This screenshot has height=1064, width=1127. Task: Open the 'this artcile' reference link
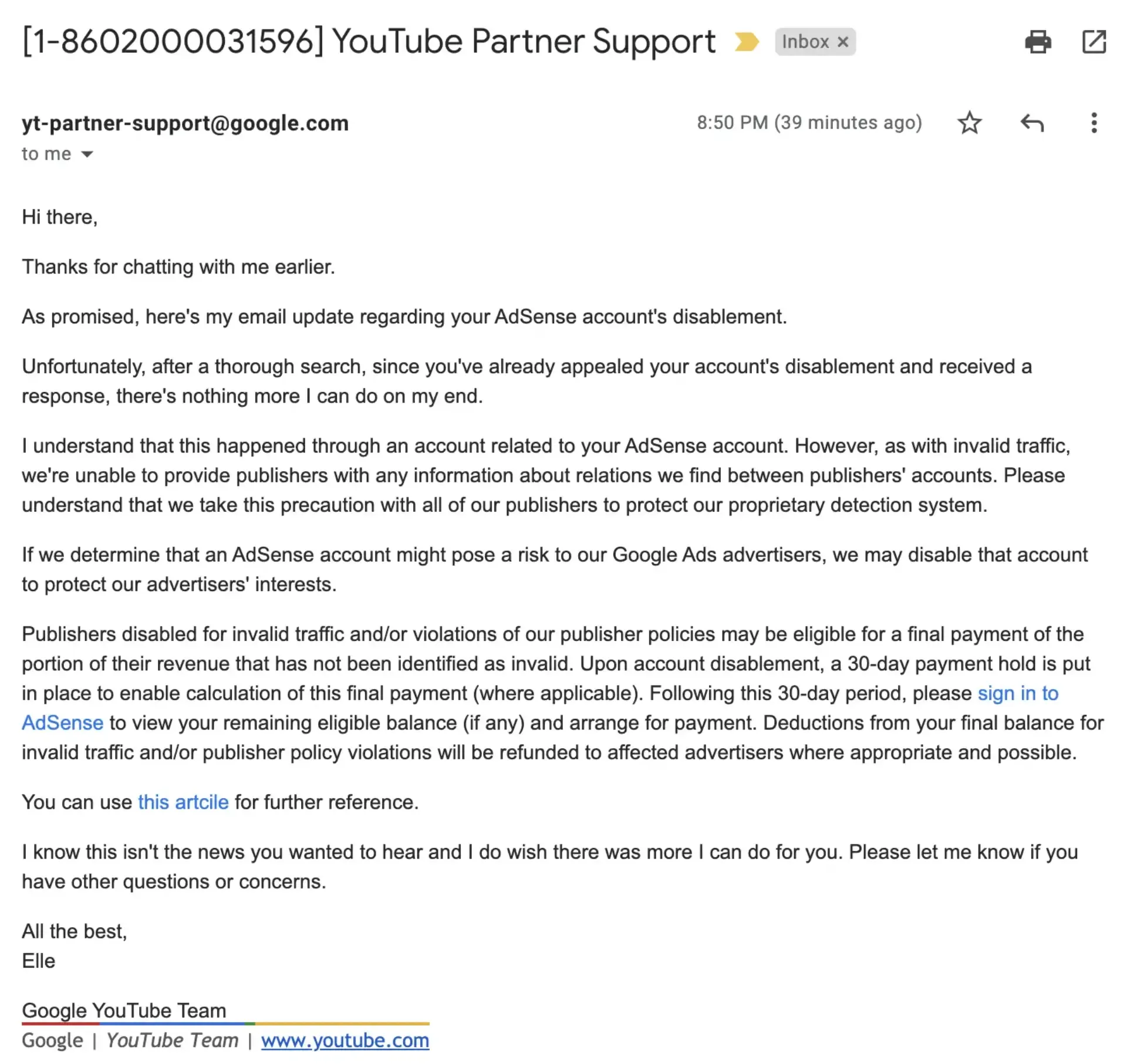click(183, 802)
